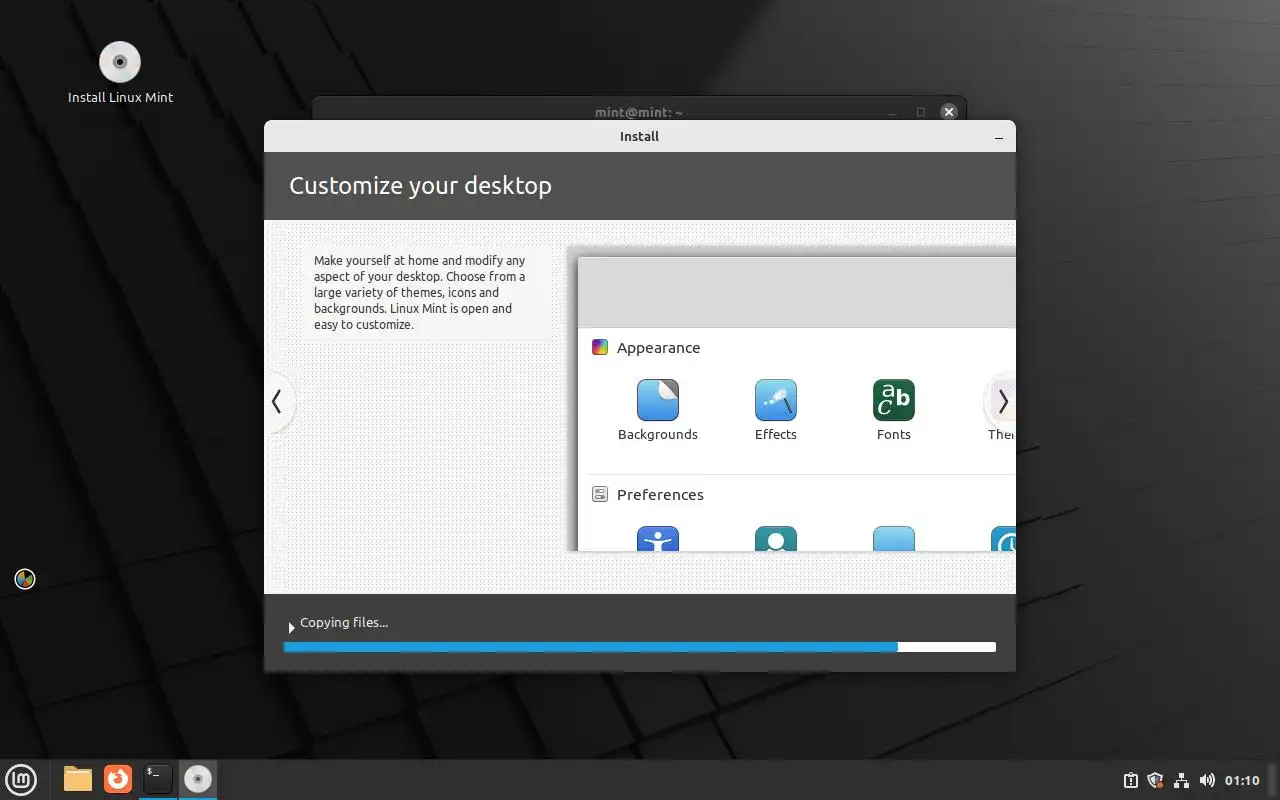Open the Install Linux Mint desktop icon

120,72
